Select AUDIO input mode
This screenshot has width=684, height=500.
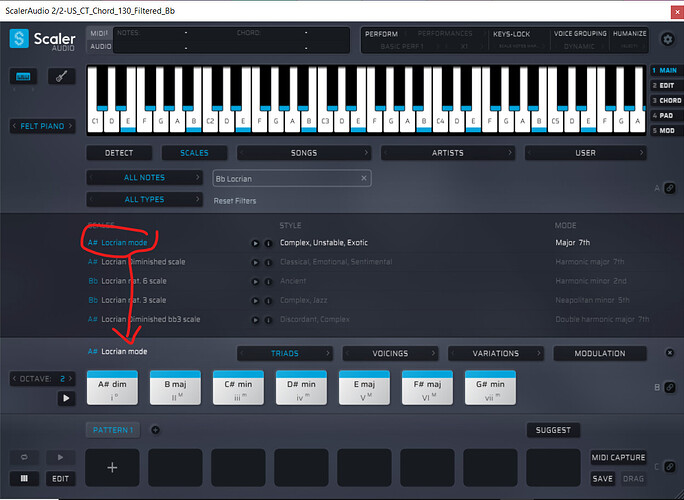click(x=100, y=46)
